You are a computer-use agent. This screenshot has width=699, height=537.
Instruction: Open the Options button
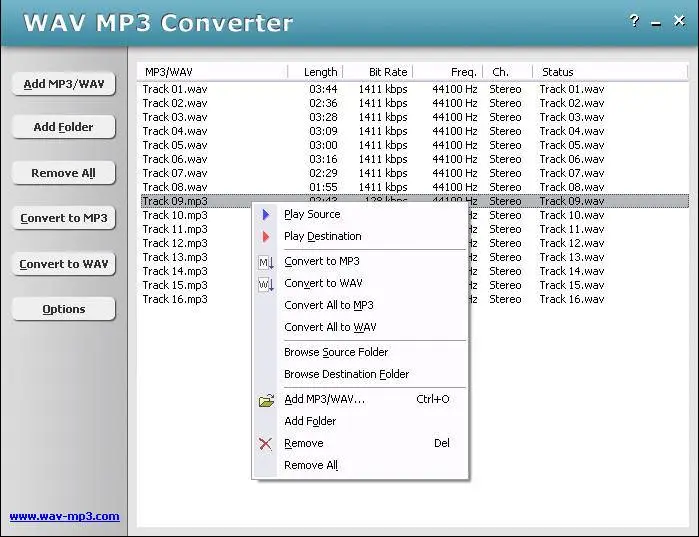pos(64,309)
